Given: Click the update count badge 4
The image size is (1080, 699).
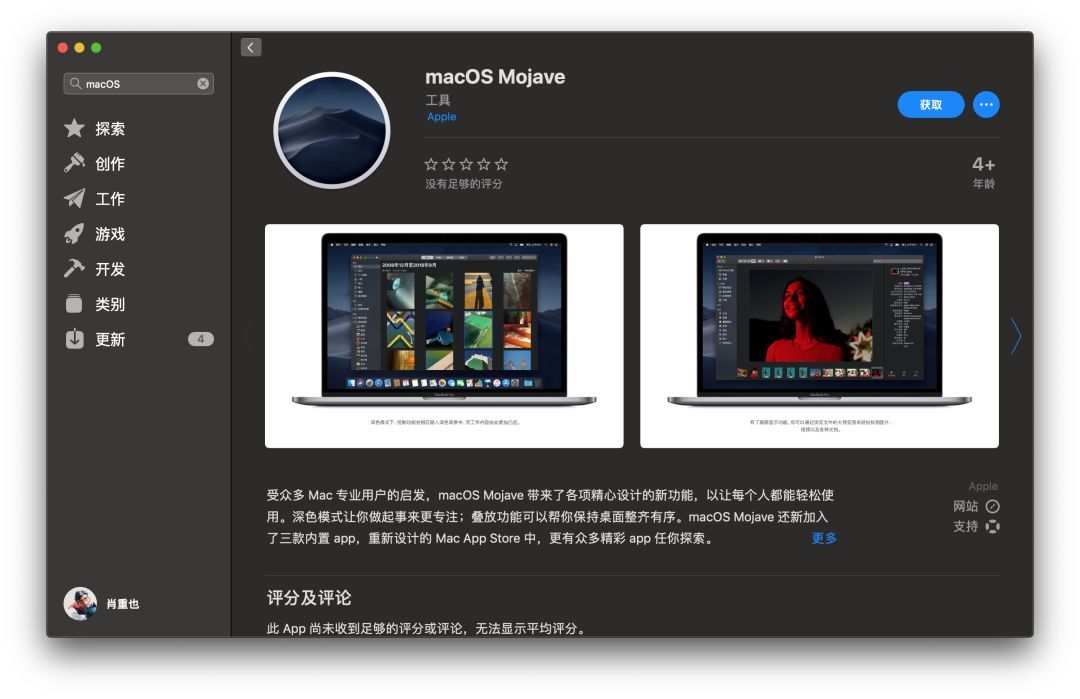Looking at the screenshot, I should [200, 339].
